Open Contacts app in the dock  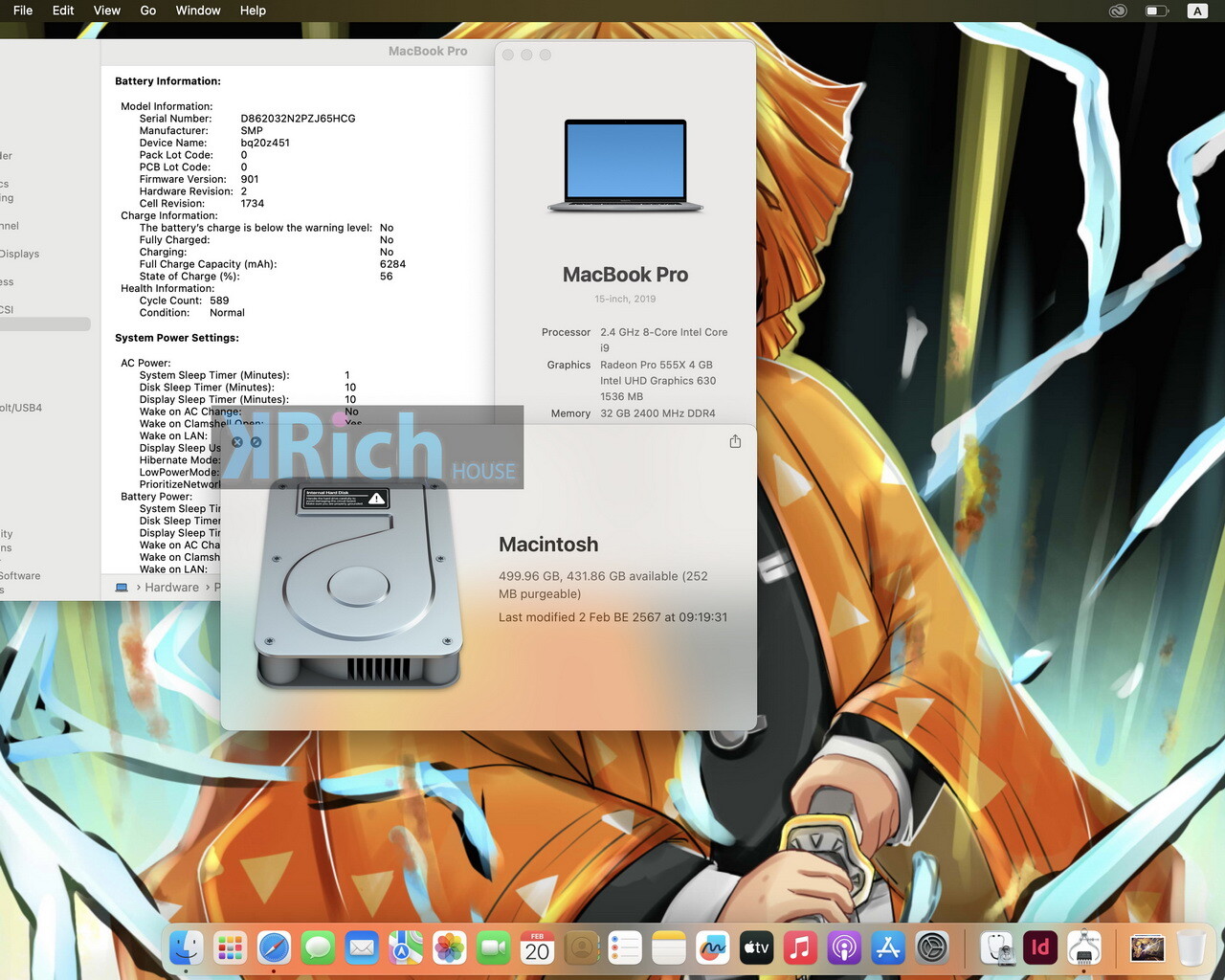tap(582, 947)
